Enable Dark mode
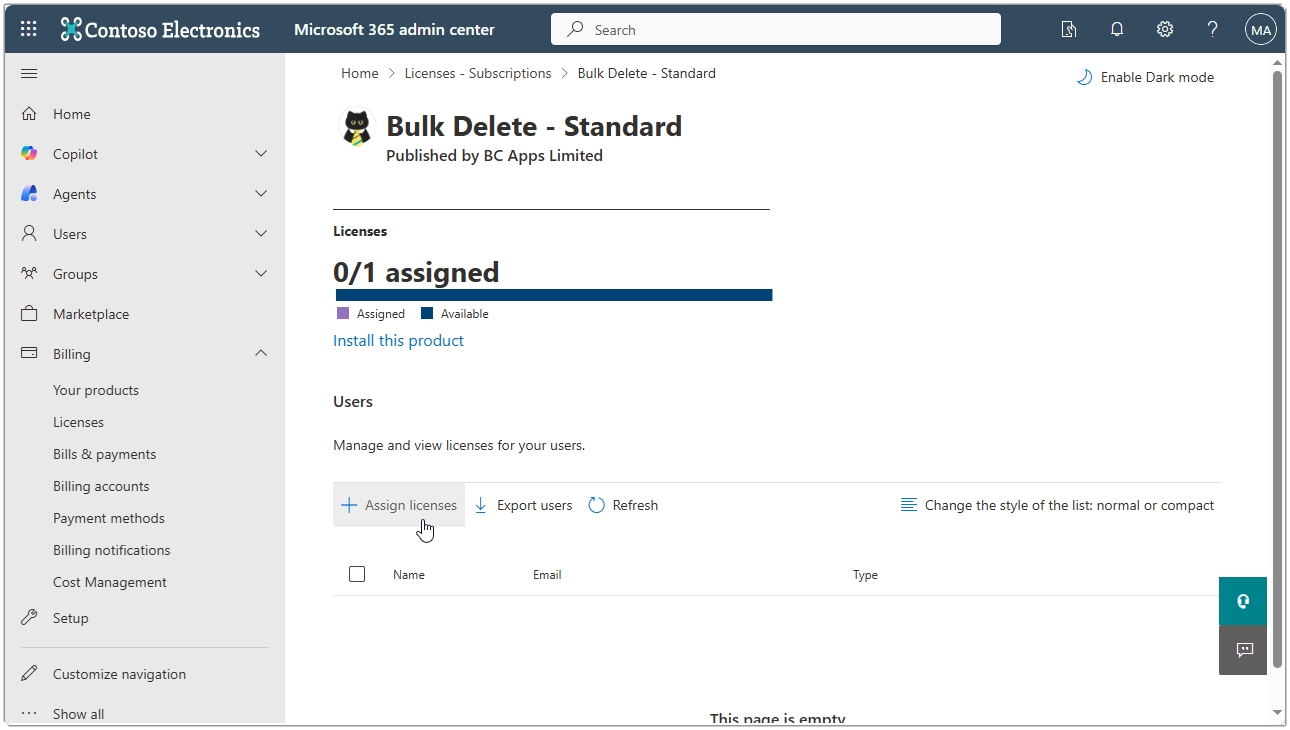This screenshot has width=1290, height=730. point(1145,76)
